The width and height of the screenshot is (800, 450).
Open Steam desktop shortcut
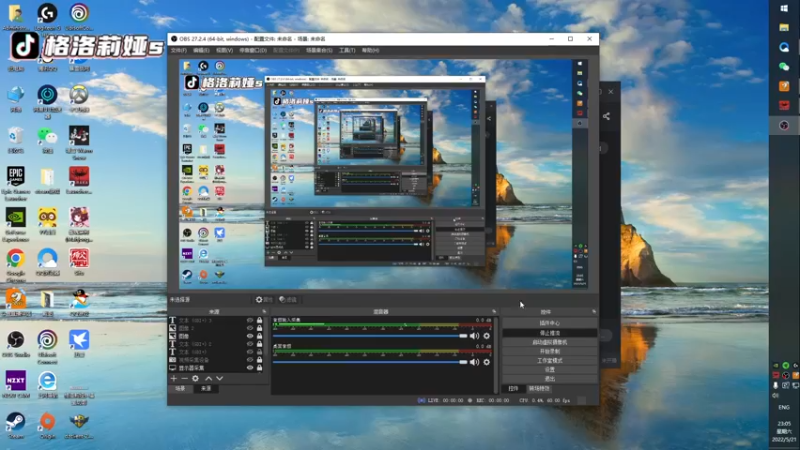click(16, 426)
